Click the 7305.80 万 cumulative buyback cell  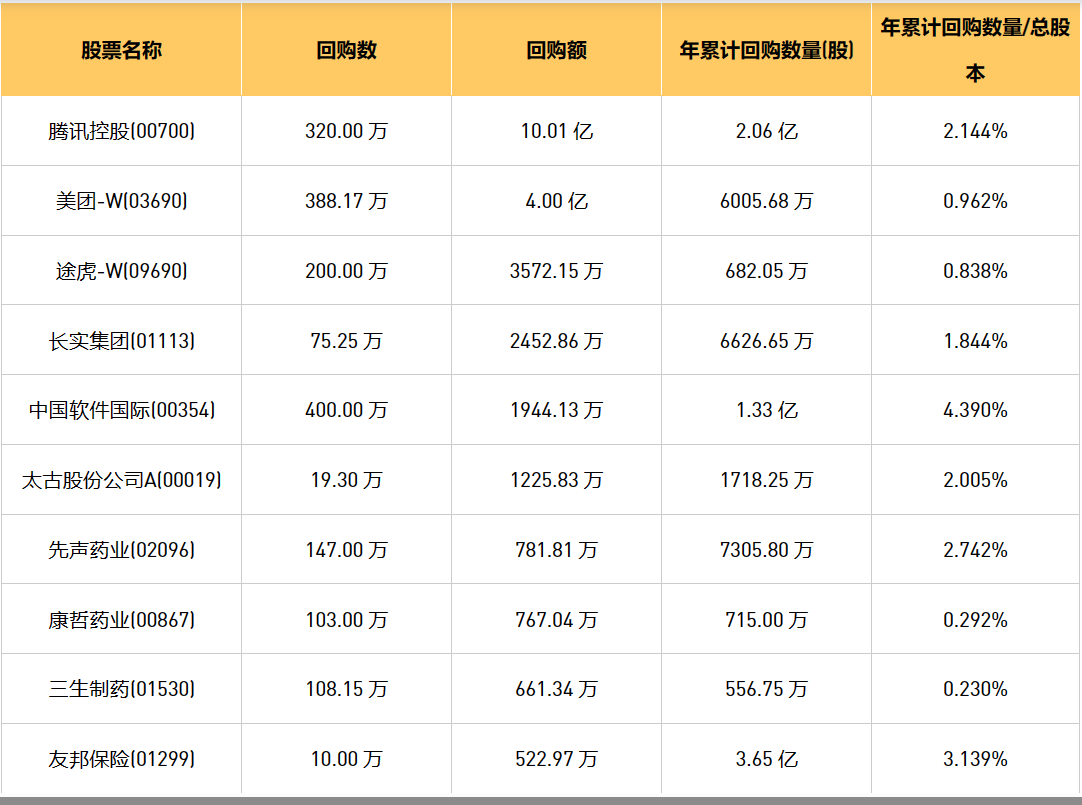tap(766, 550)
